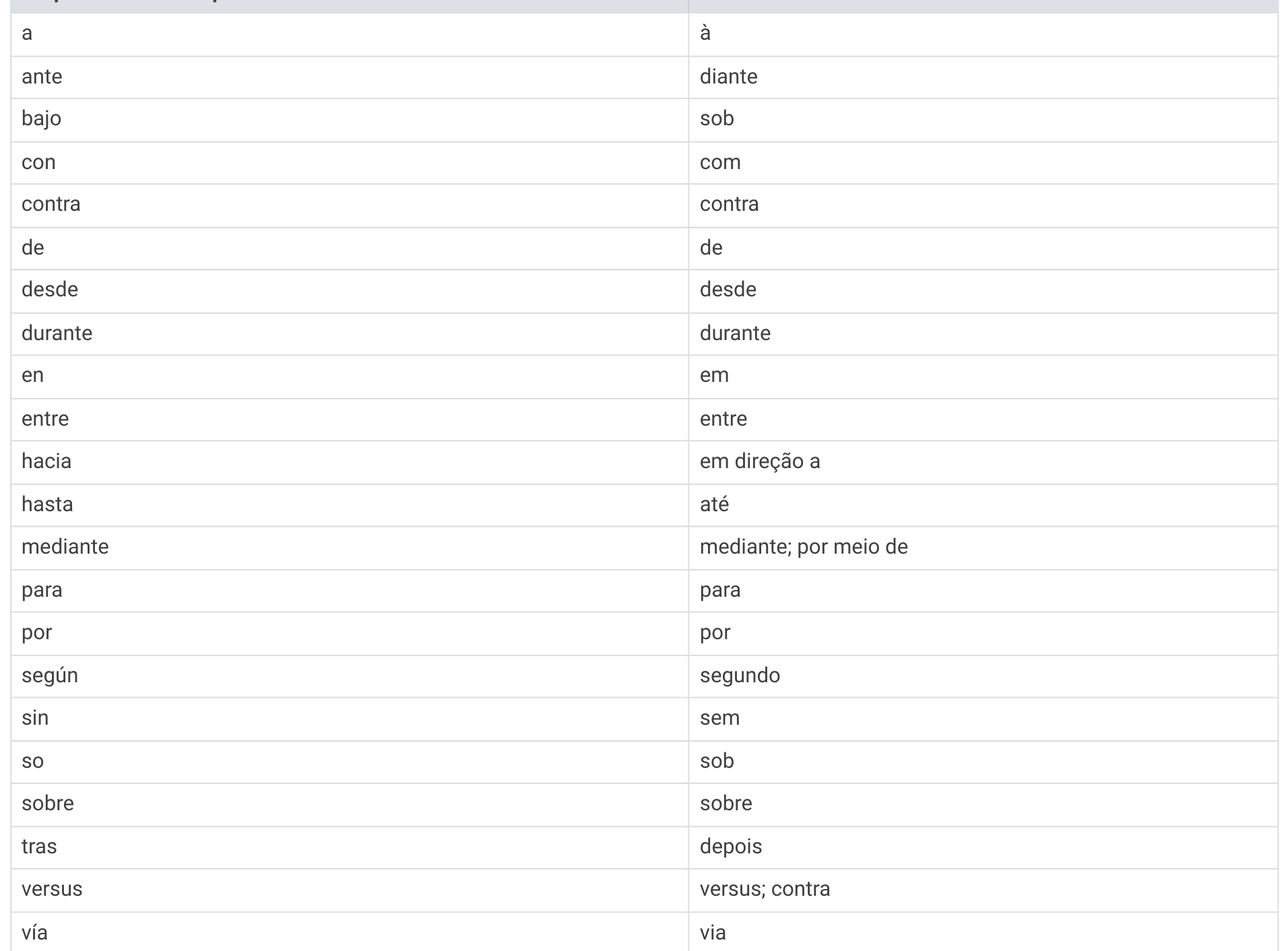Select the left-column "desde" cell
Screen dimensions: 1288x951
pyautogui.click(x=350, y=291)
